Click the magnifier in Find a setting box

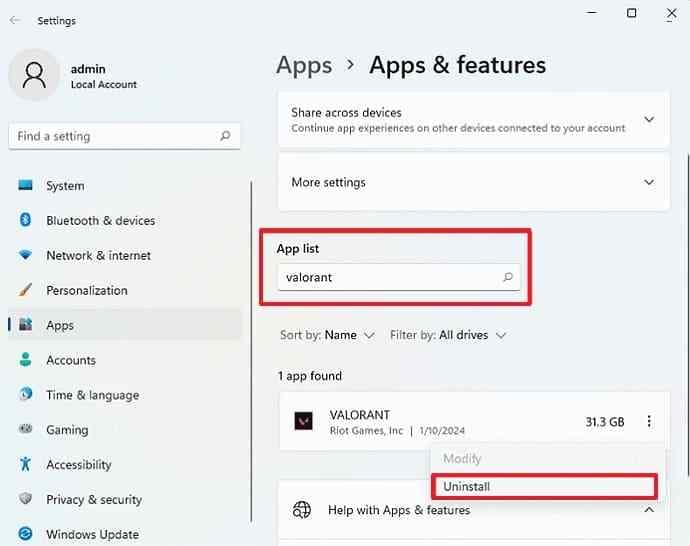pos(225,136)
